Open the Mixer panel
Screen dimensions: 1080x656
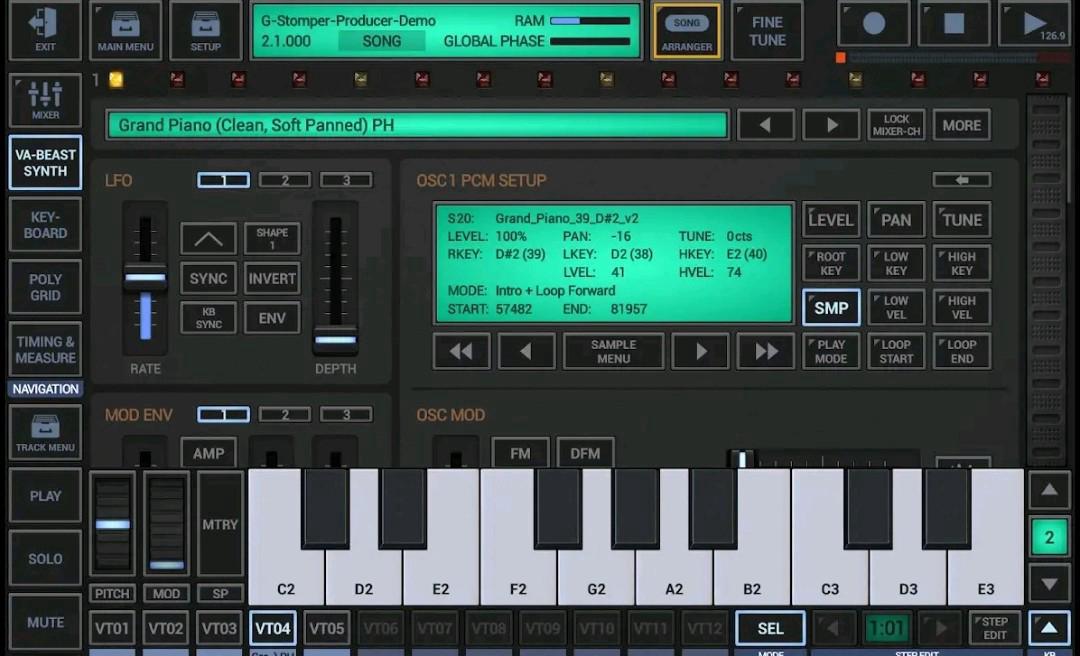tap(44, 100)
